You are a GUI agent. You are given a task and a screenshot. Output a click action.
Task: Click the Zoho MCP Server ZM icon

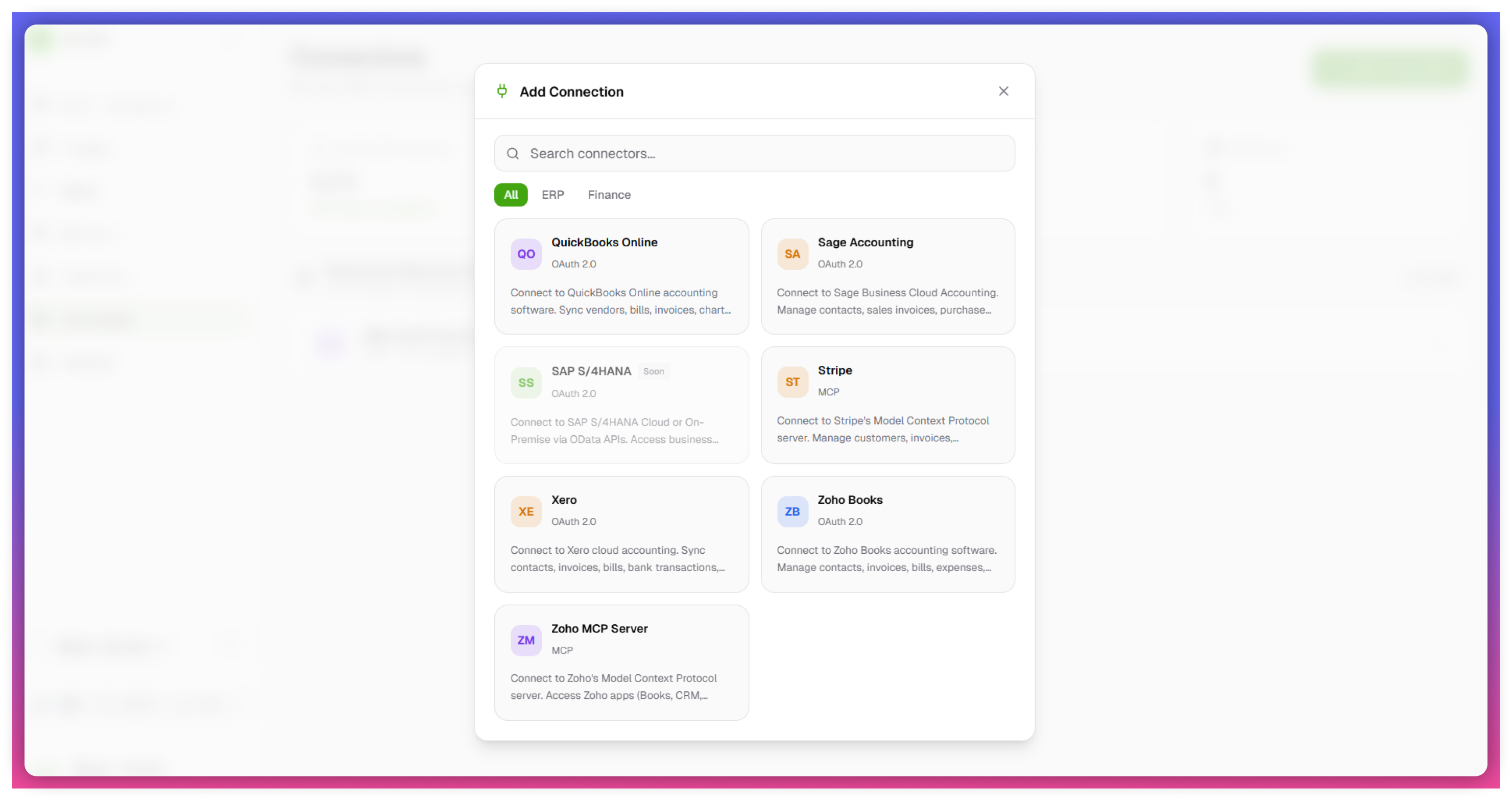pos(525,640)
